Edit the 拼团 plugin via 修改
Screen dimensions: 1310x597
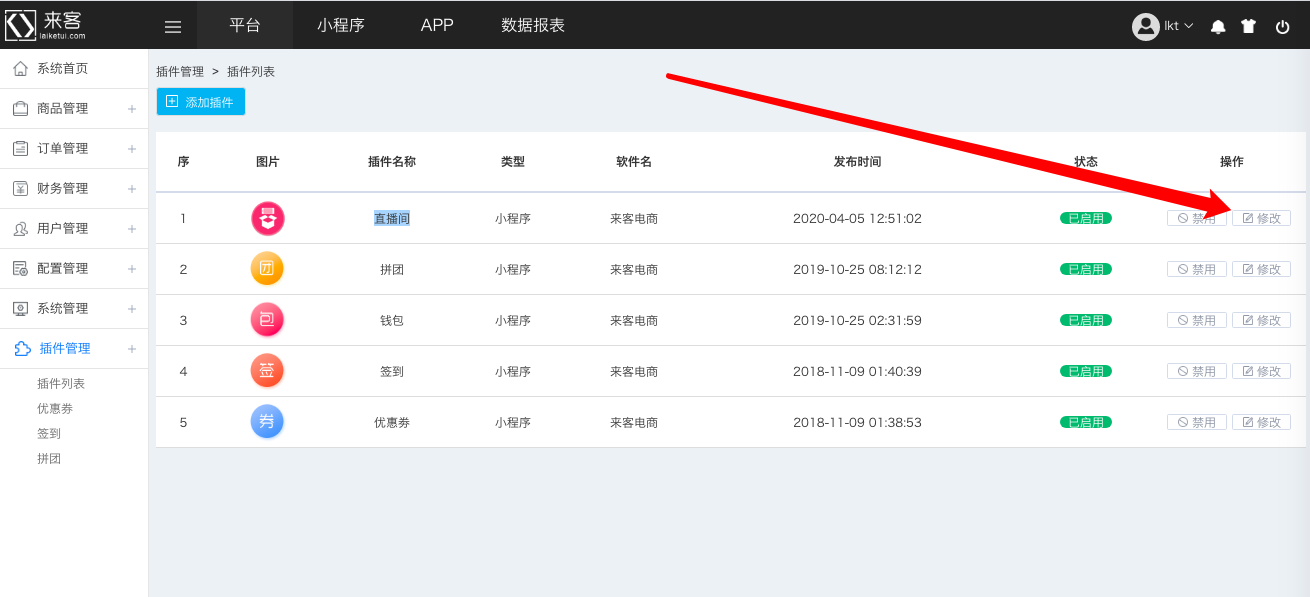1261,269
